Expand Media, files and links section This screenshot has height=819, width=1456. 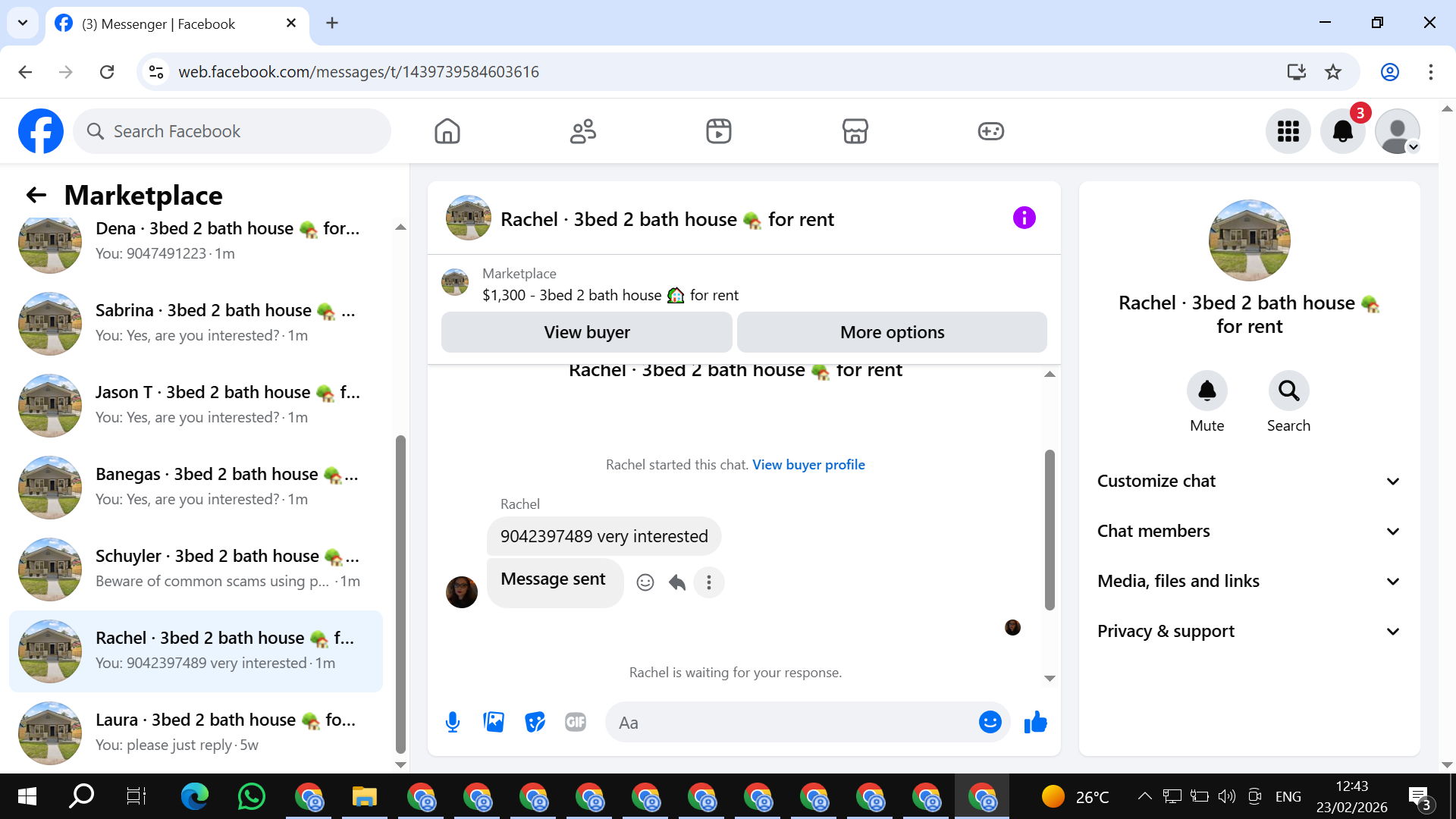[1249, 581]
